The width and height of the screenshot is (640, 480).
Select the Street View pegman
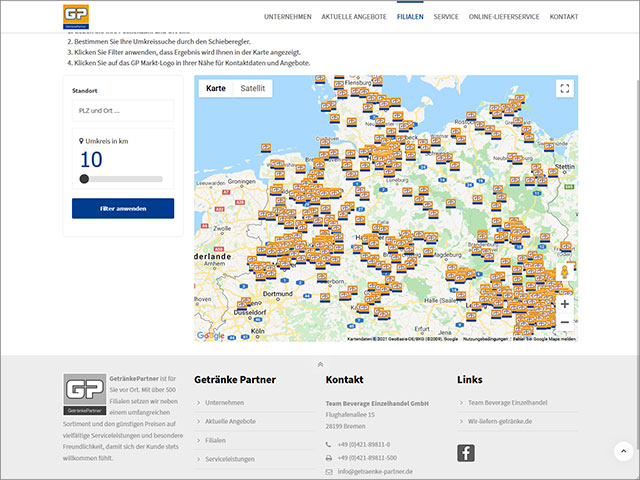pos(565,272)
